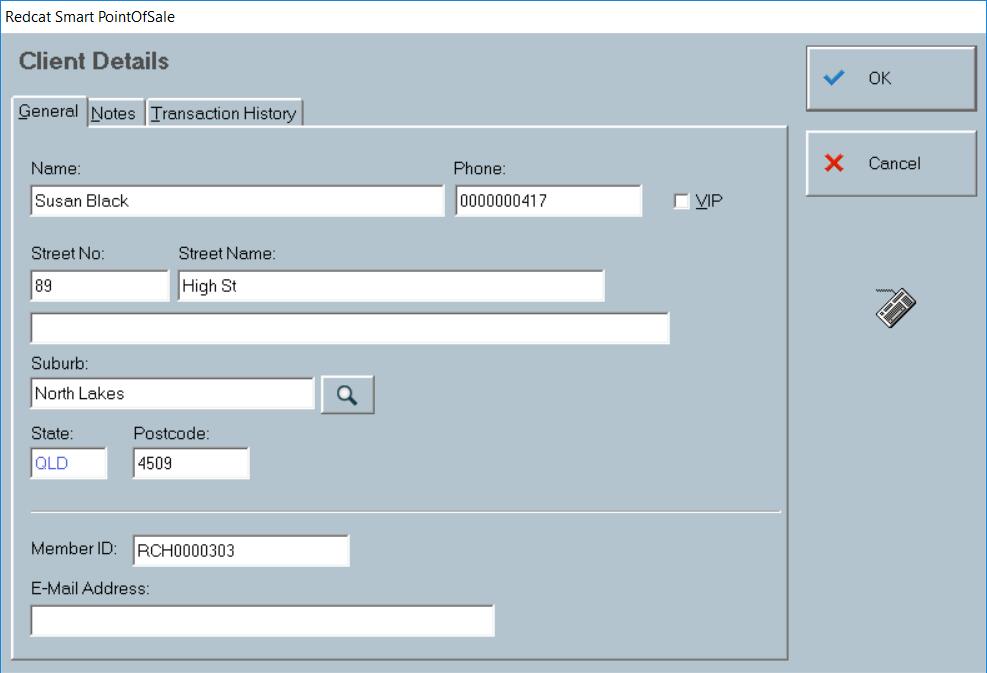Enable the VIP checkbox
The width and height of the screenshot is (987, 673).
(681, 201)
